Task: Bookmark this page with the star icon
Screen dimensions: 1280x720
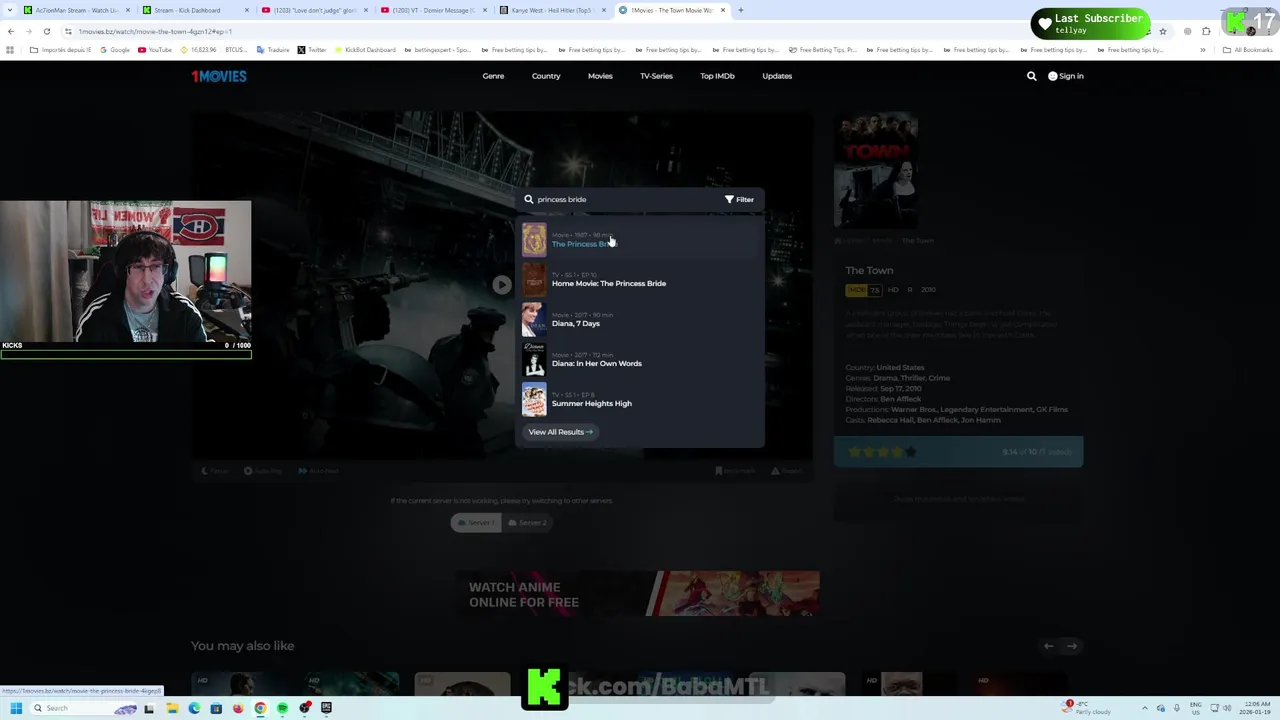Action: [1162, 31]
